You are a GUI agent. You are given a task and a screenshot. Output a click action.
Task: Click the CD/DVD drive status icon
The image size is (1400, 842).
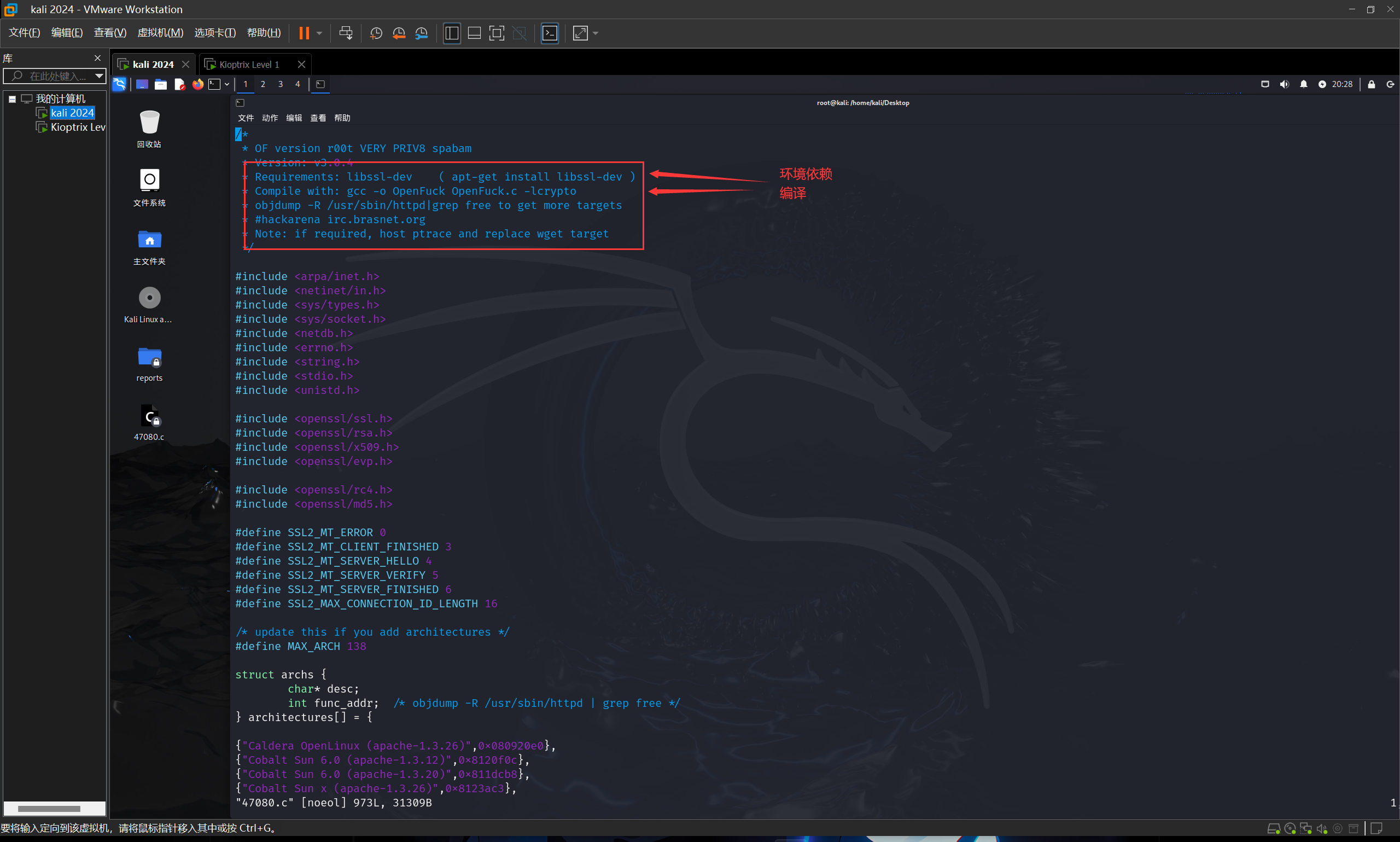[1290, 828]
